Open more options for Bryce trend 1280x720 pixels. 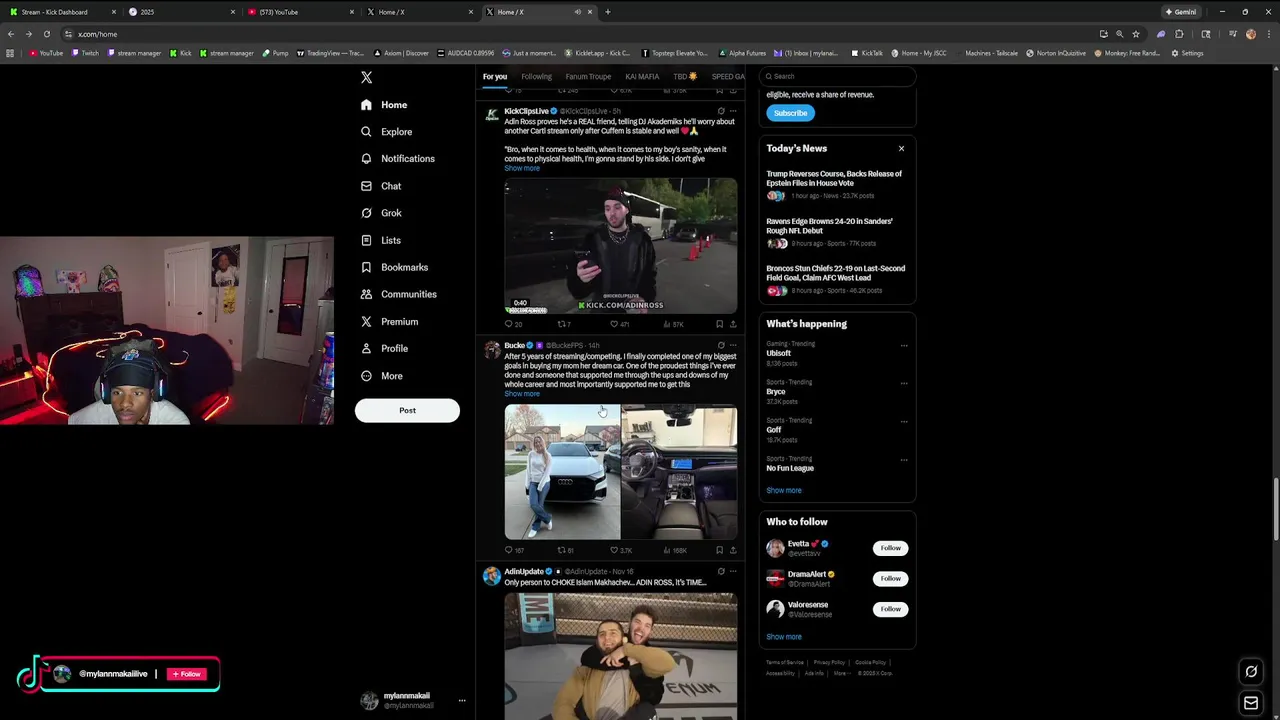click(904, 384)
